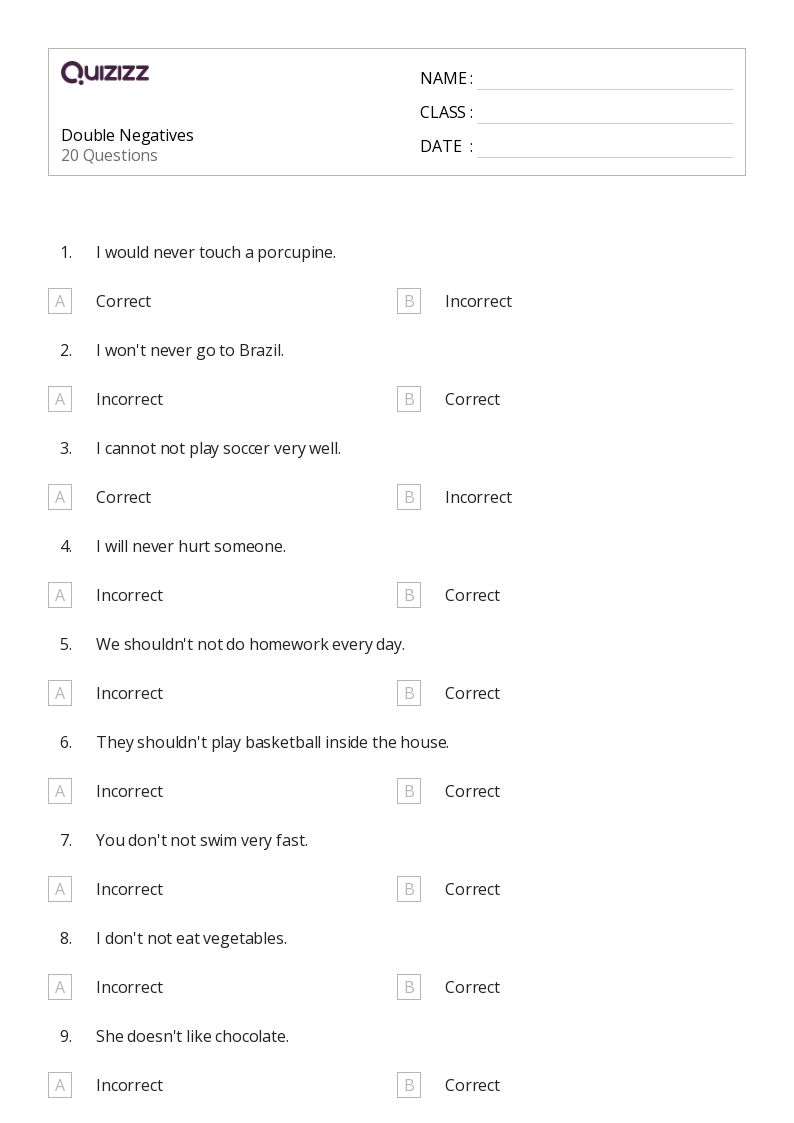Click 'She doesn't like chocolate' sentence

pos(193,1036)
